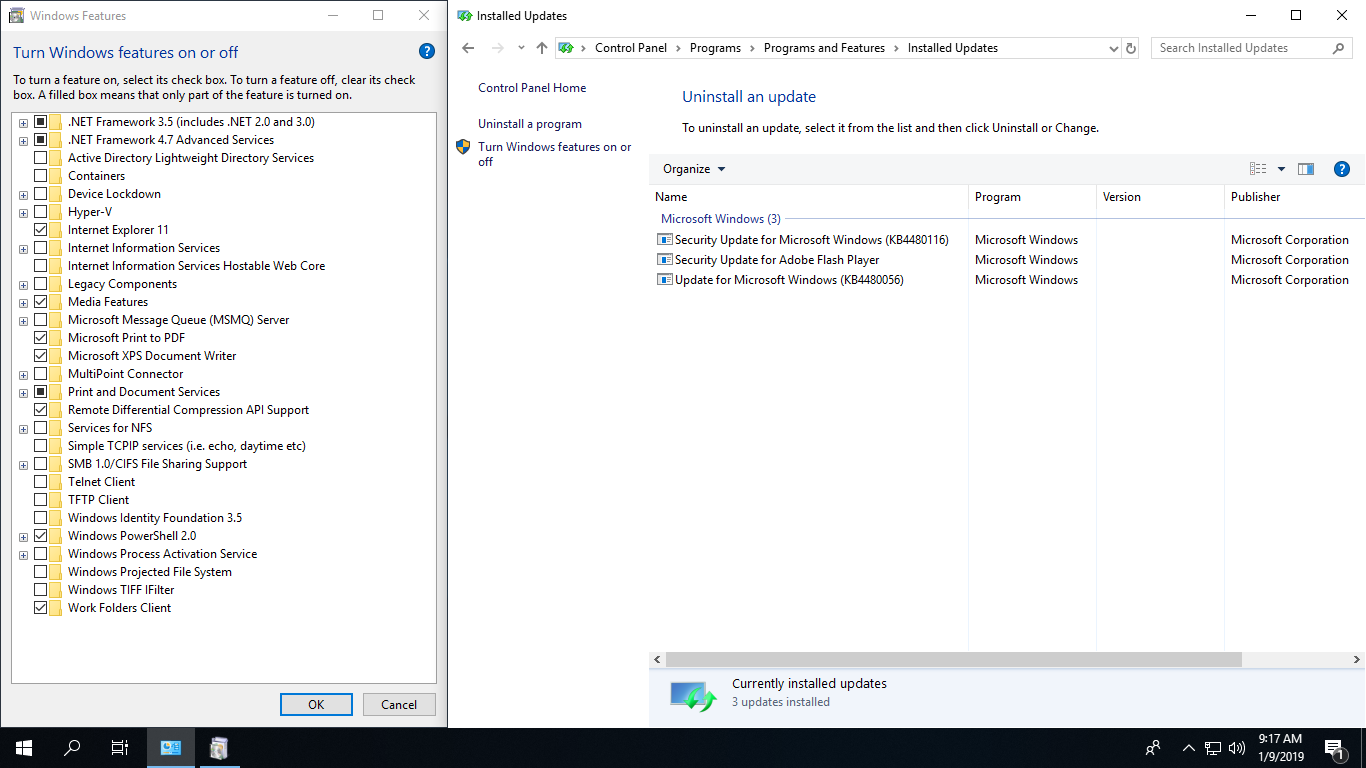Uncheck Internet Explorer 11
Viewport: 1366px width, 768px height.
pos(41,230)
